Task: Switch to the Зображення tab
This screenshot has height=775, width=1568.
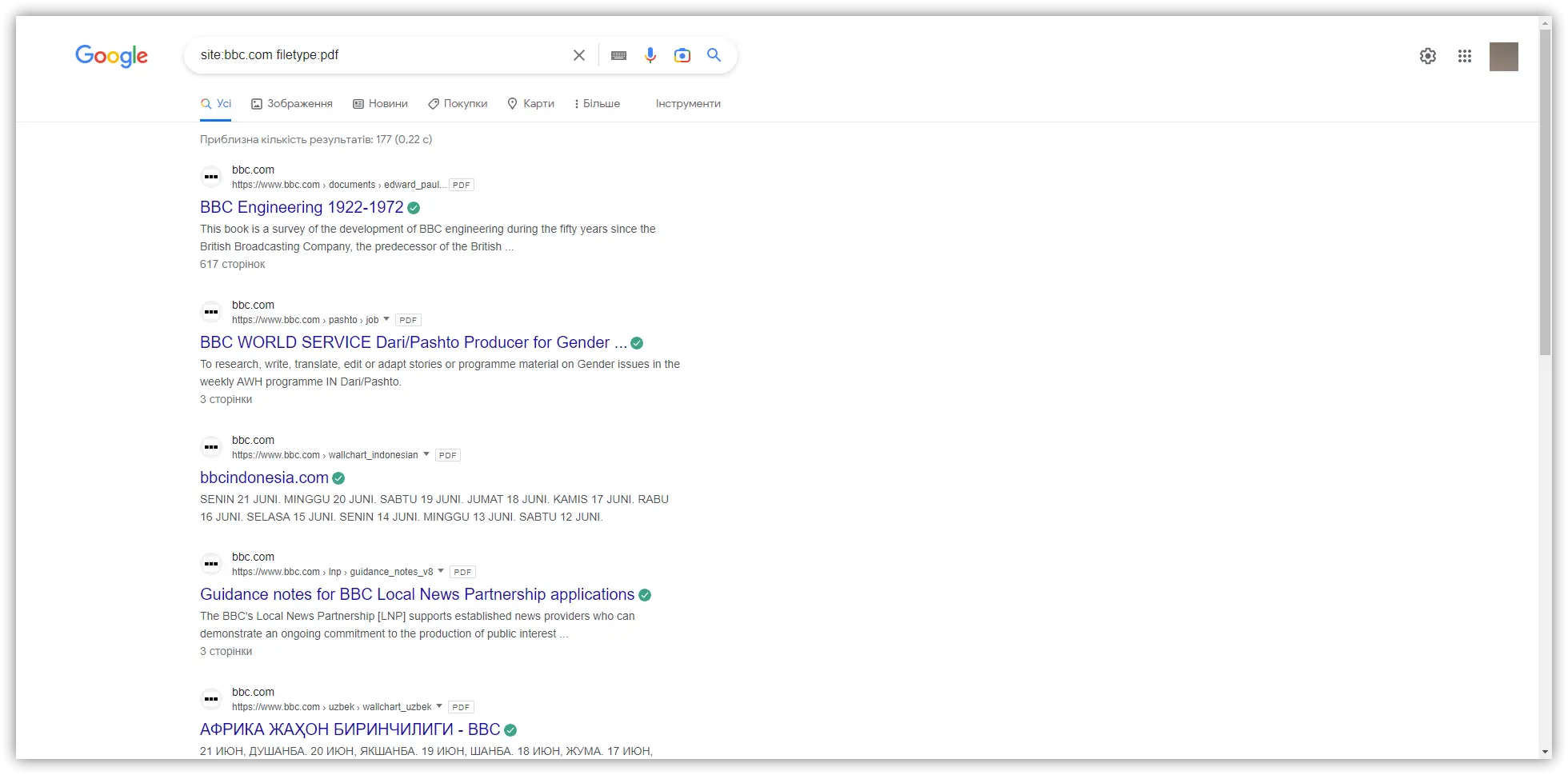Action: tap(292, 104)
